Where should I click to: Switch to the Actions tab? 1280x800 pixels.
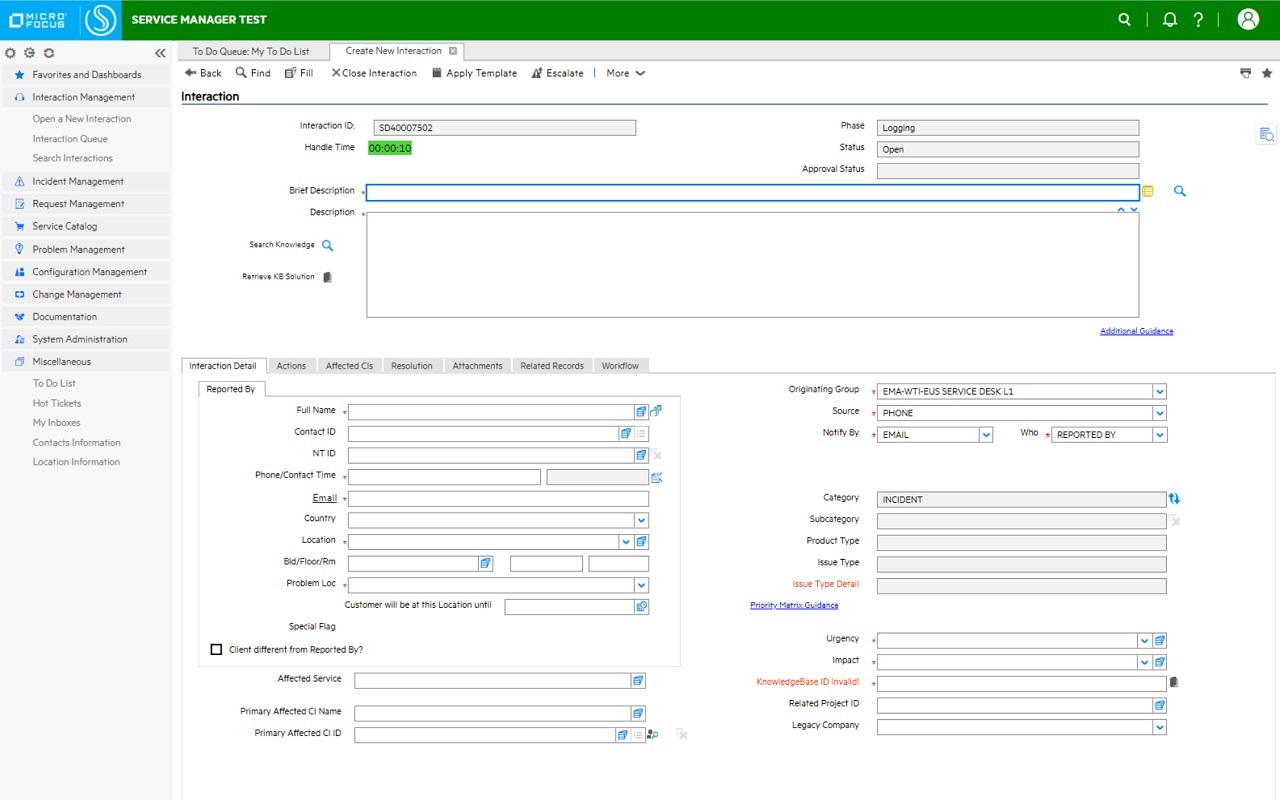point(291,366)
